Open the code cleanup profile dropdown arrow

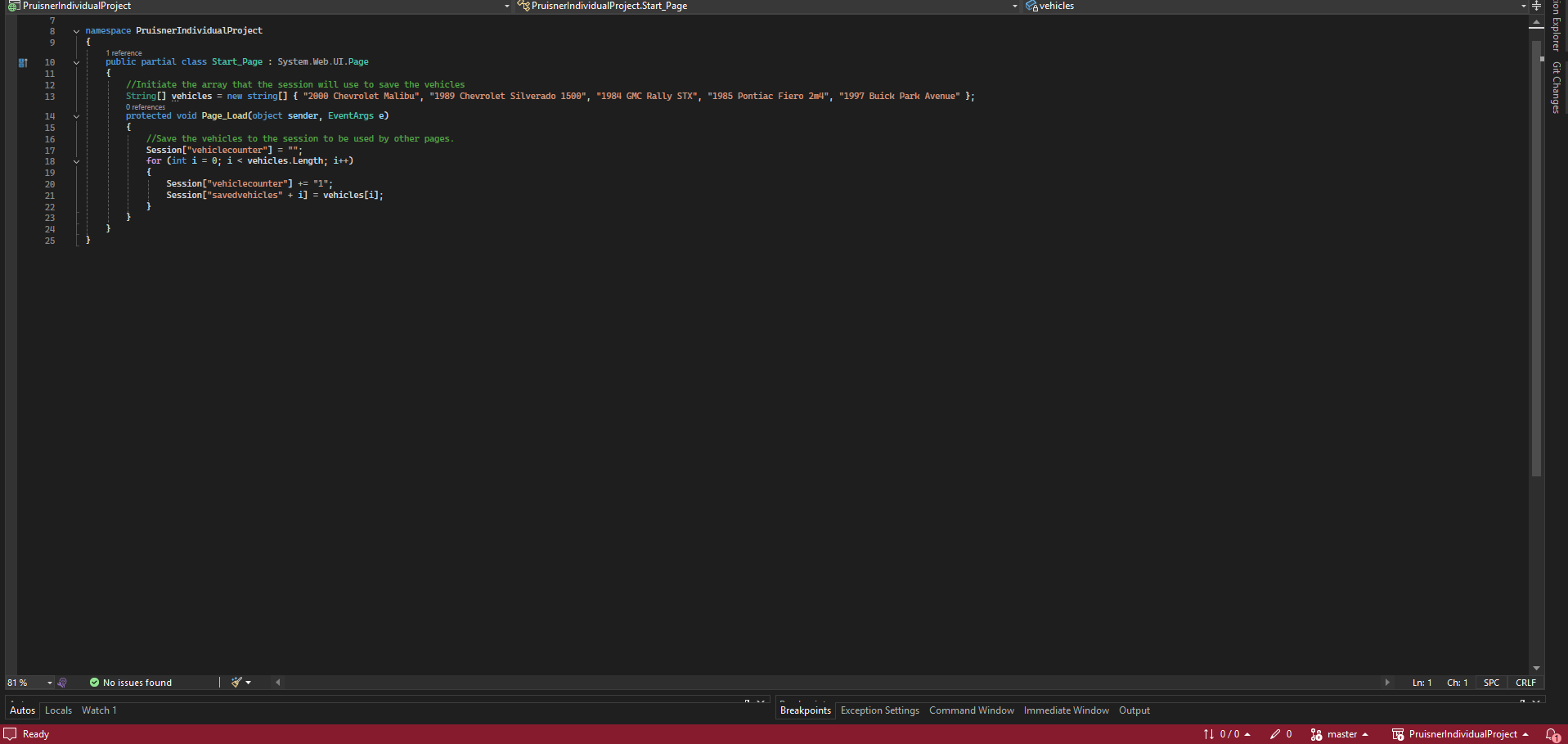click(x=248, y=683)
